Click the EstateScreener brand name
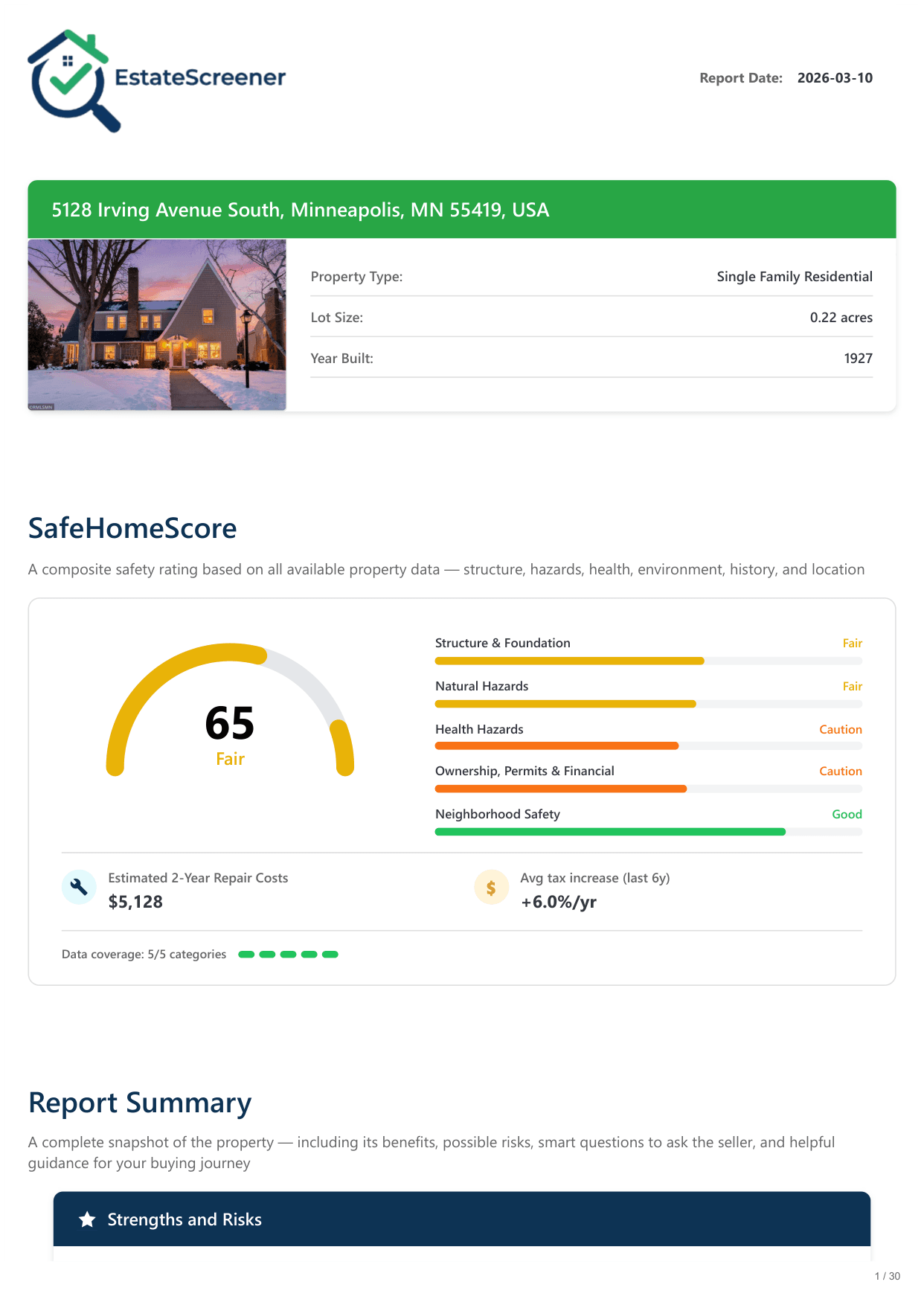The image size is (924, 1305). (x=200, y=77)
